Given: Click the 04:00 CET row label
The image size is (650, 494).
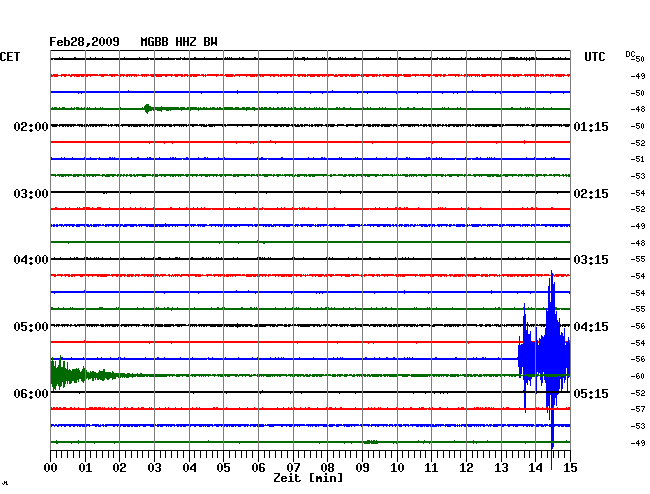Looking at the screenshot, I should coord(31,260).
